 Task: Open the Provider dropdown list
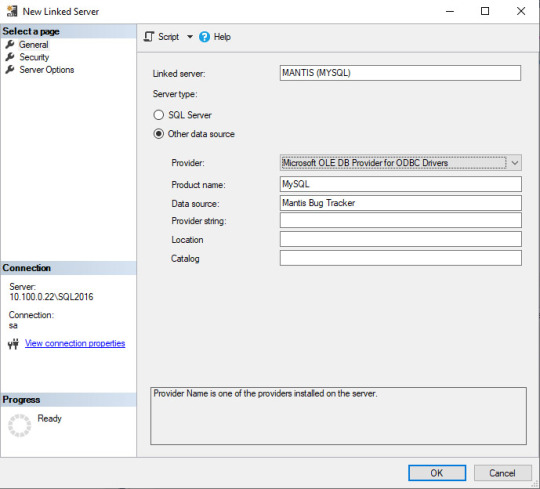(515, 163)
